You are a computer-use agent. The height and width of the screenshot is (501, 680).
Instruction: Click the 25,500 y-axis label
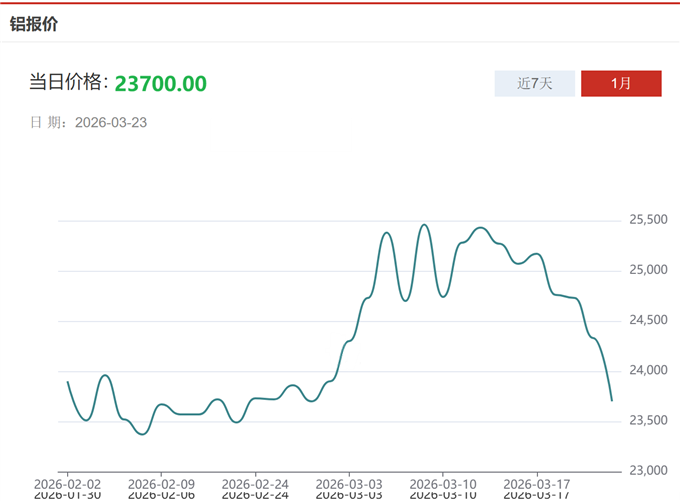(x=648, y=220)
